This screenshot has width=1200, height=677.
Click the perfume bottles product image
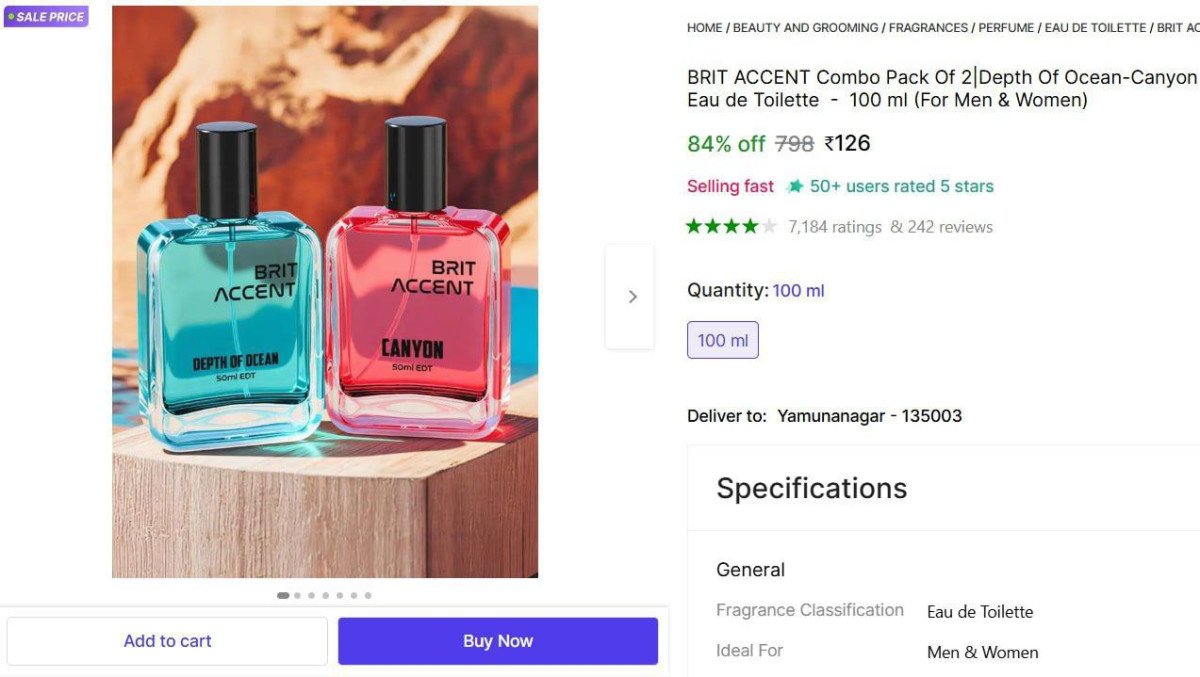[x=324, y=291]
